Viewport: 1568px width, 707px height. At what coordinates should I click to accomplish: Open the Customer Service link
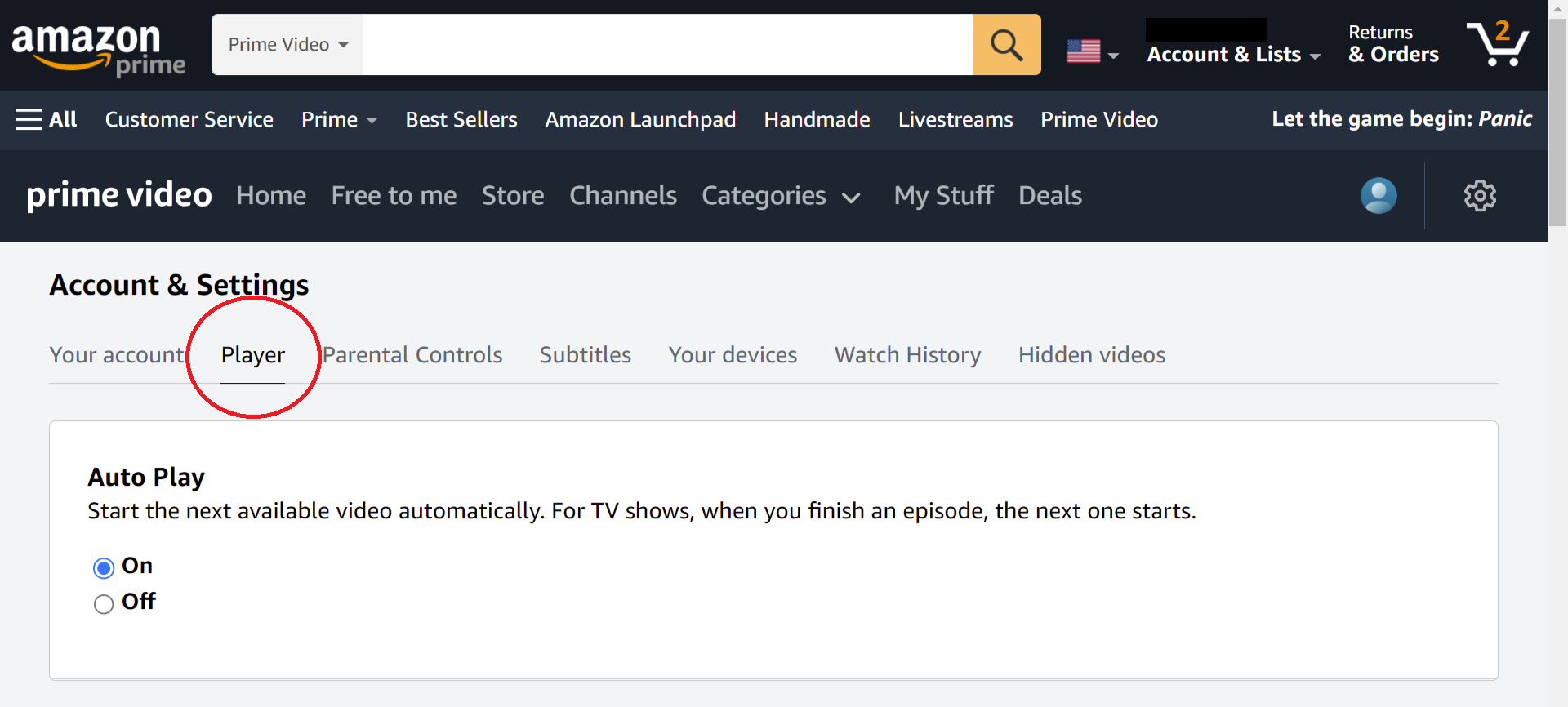pyautogui.click(x=189, y=120)
